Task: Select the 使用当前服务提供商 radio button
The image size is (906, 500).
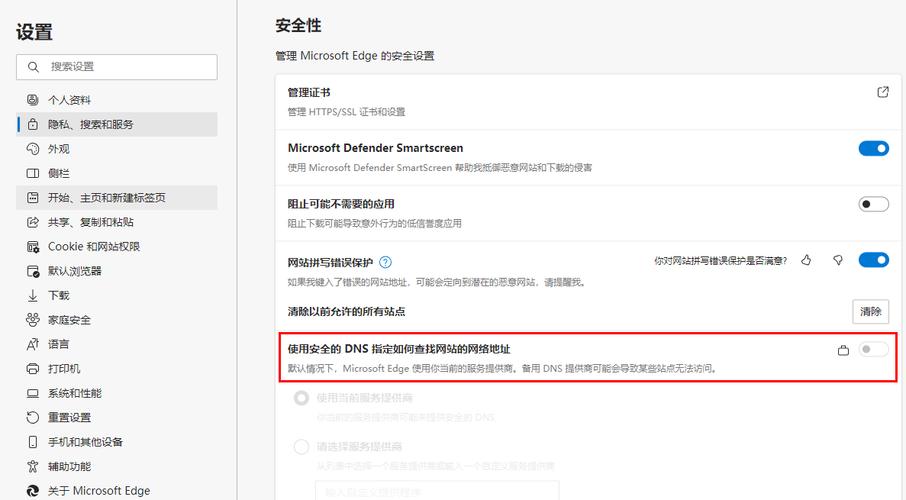Action: (x=302, y=398)
